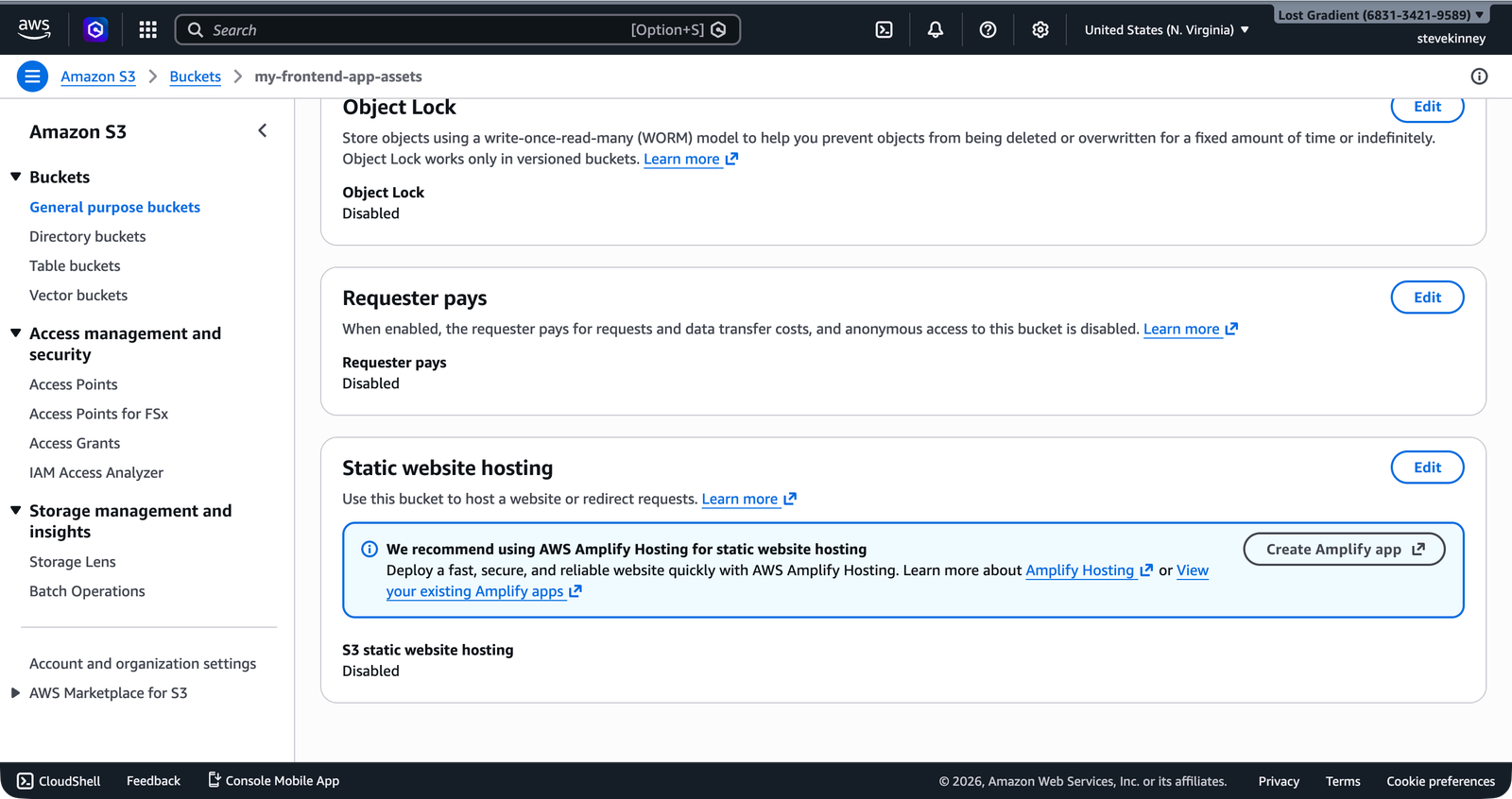Click the S3 static website hosting Disabled value
The width and height of the screenshot is (1512, 799).
[x=370, y=671]
